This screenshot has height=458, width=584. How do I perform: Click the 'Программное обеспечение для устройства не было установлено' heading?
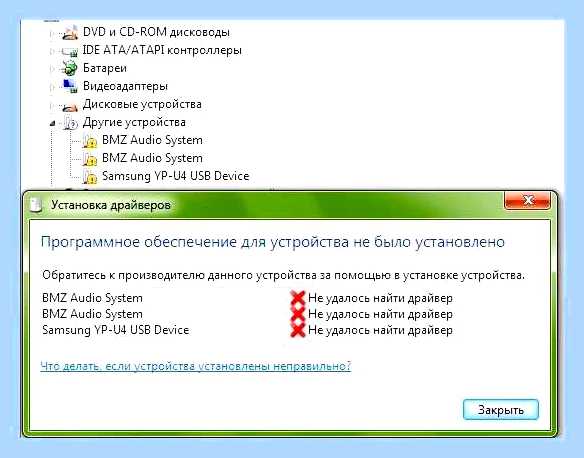coord(273,242)
